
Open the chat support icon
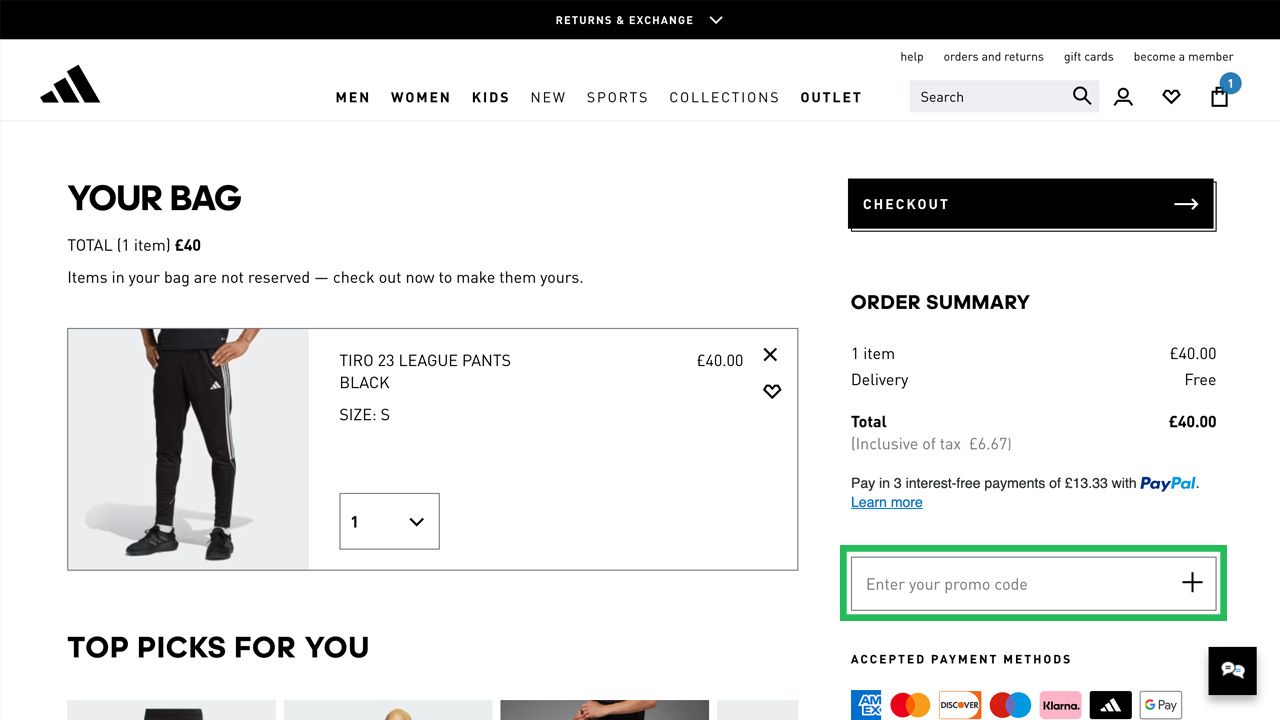(1232, 670)
